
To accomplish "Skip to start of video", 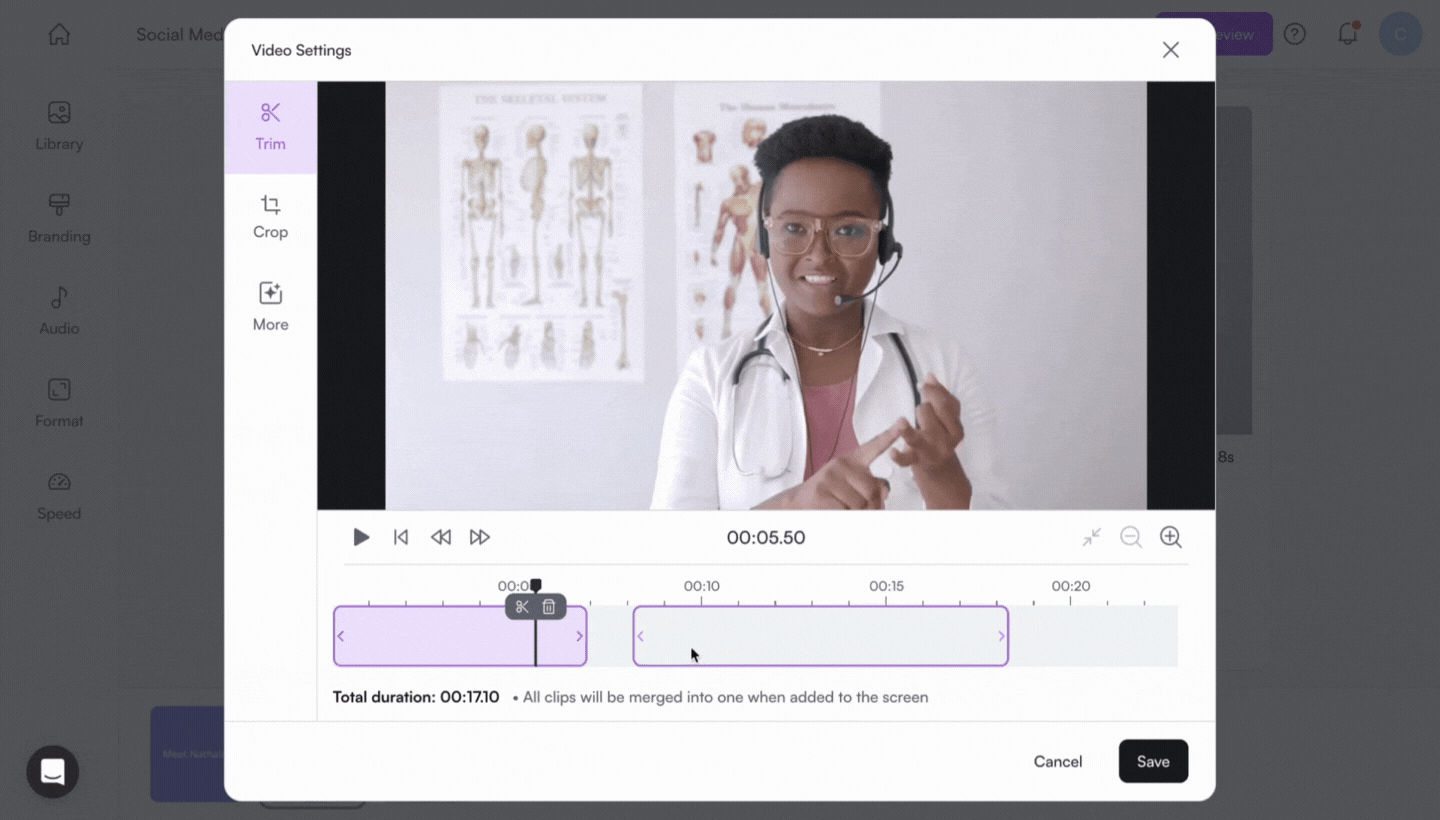I will tap(401, 537).
